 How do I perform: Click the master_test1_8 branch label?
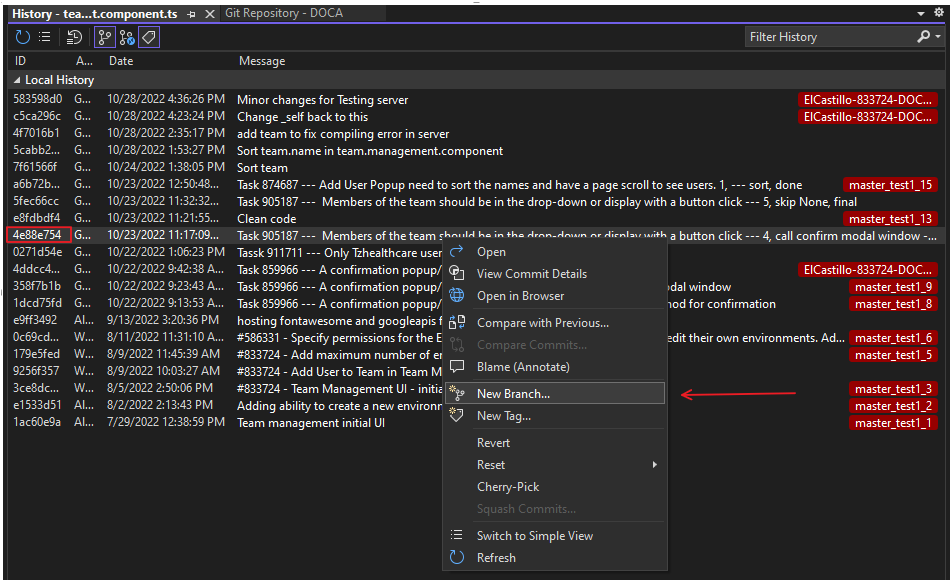tap(893, 304)
